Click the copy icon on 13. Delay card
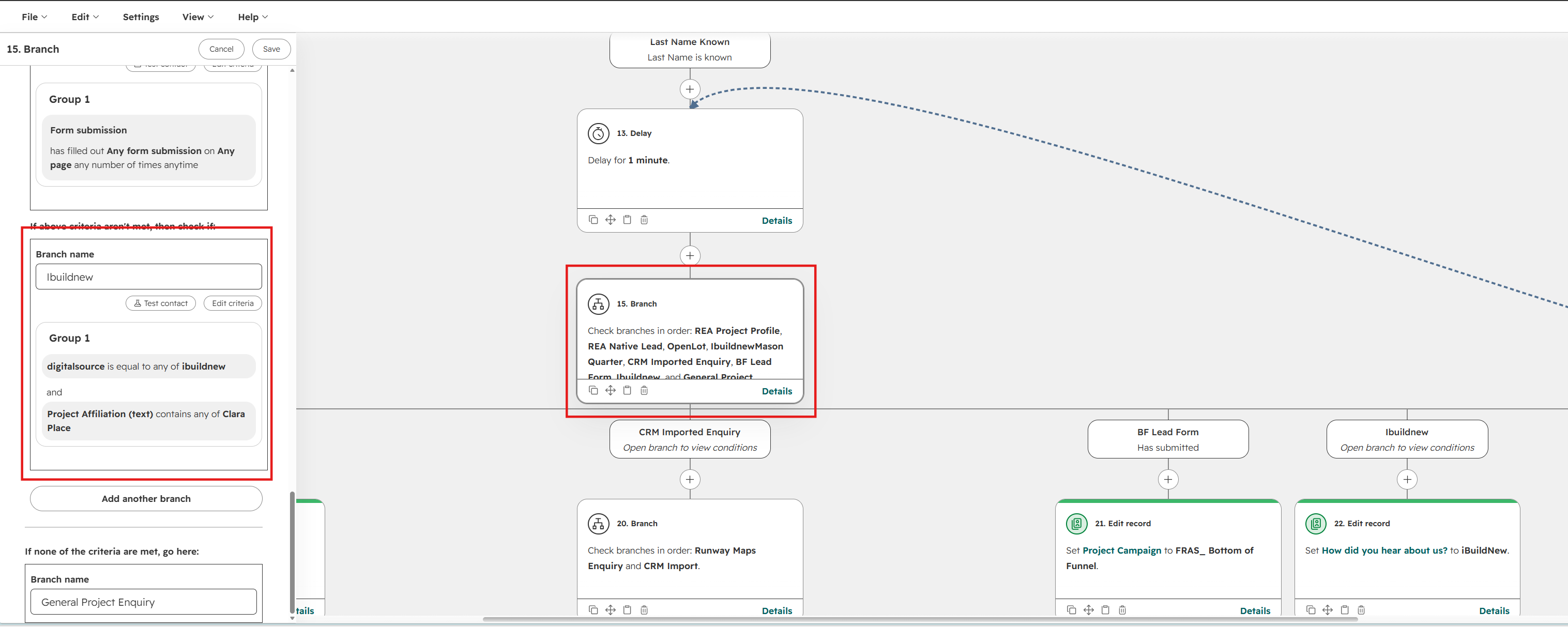 pyautogui.click(x=593, y=220)
